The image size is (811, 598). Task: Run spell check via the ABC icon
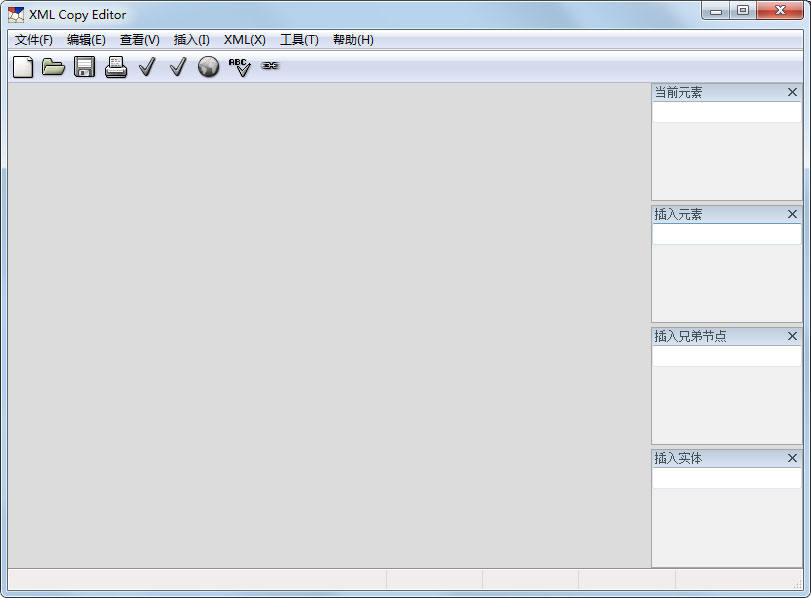pyautogui.click(x=240, y=66)
